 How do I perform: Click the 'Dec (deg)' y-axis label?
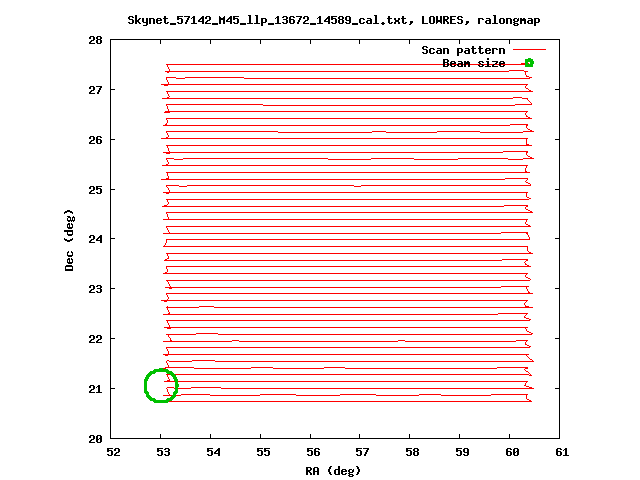pyautogui.click(x=69, y=240)
